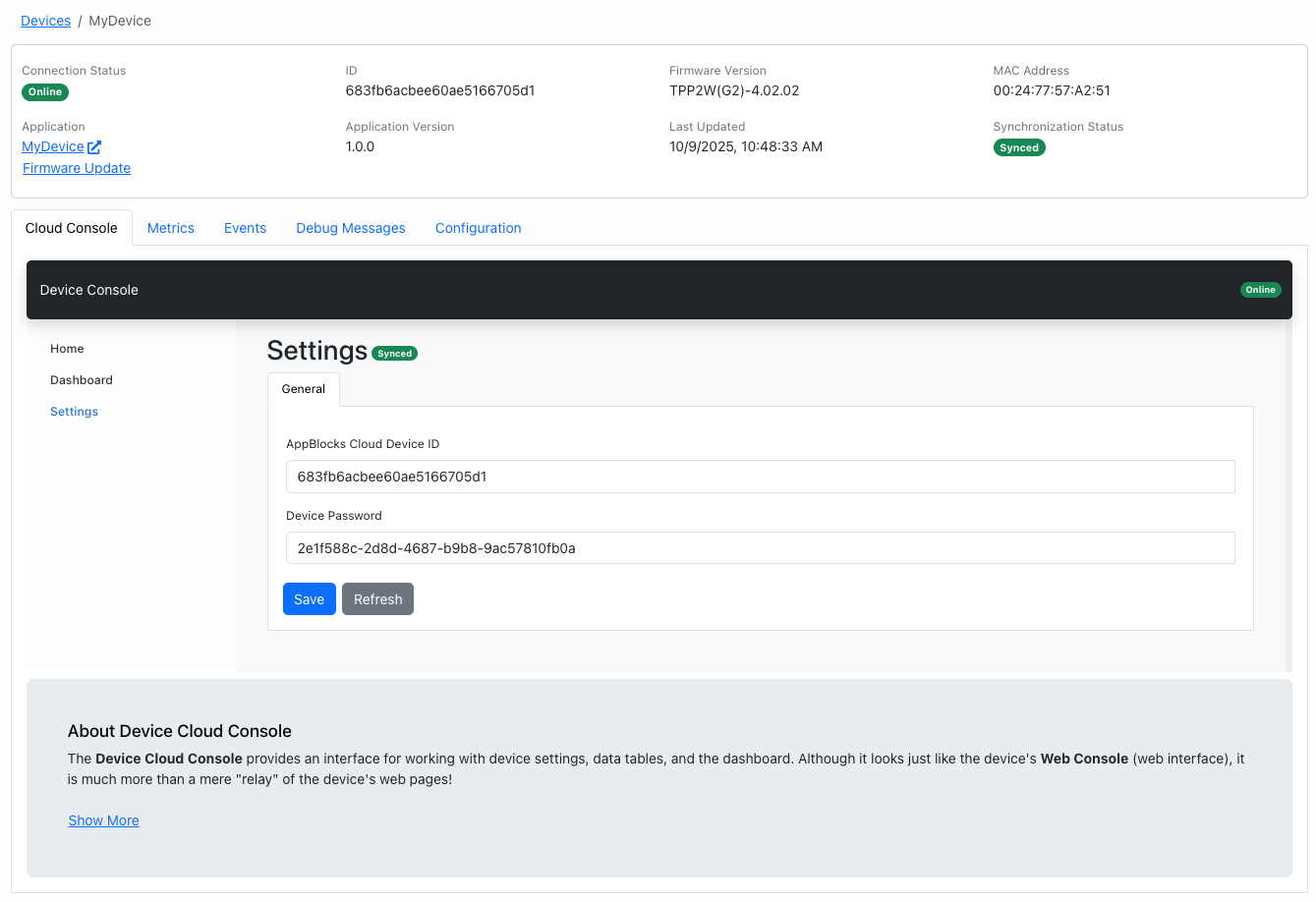The image size is (1316, 902).
Task: Select the General settings tab
Action: click(304, 389)
